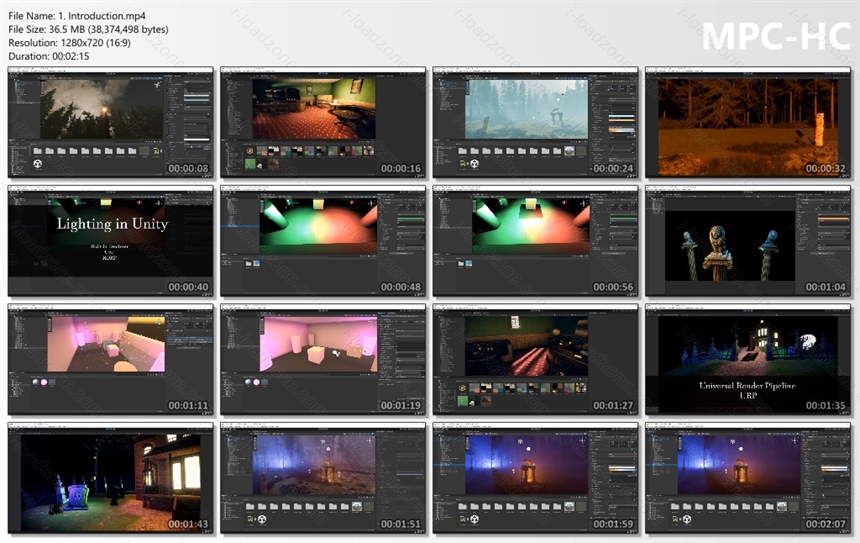Screen dimensions: 860x543
Task: Click the 'File Size: 36.5 MB' line
Action: 88,30
